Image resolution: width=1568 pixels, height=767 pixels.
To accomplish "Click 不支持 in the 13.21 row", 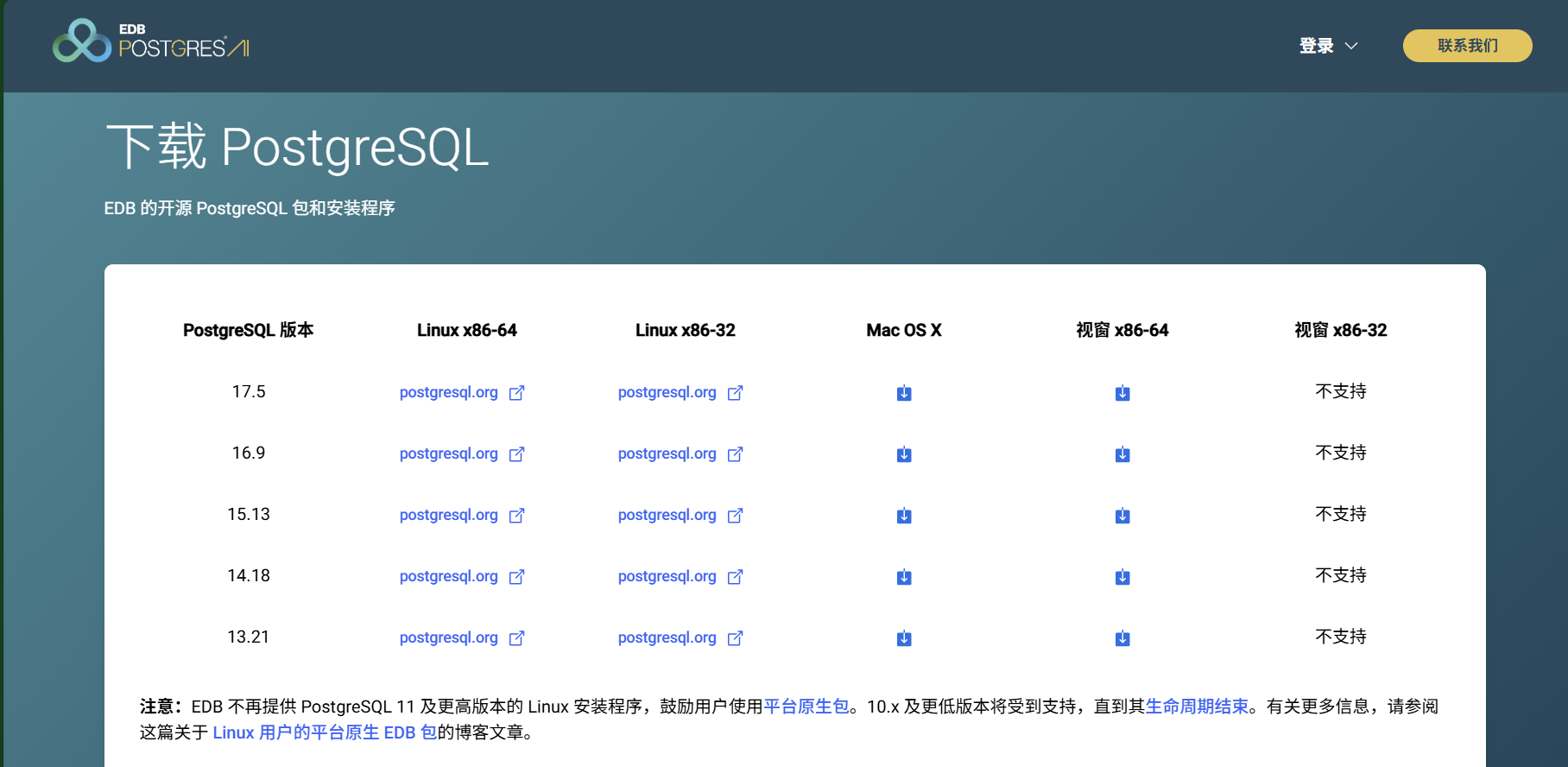I will point(1341,637).
